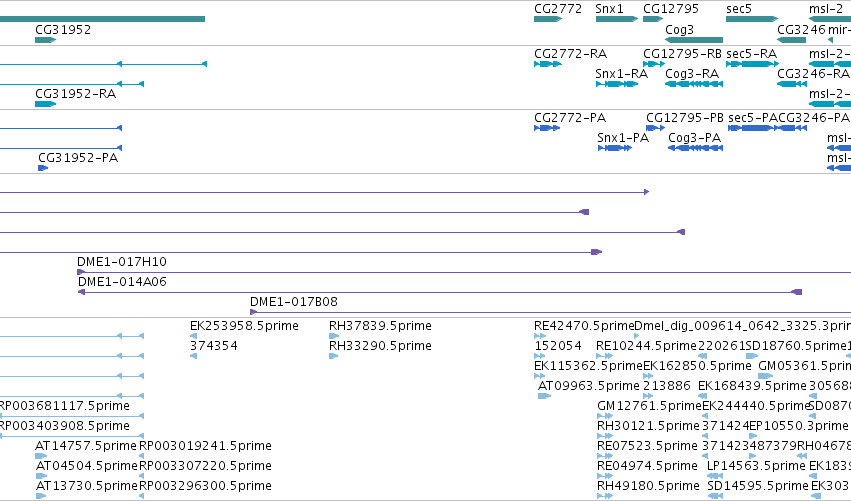Select the CG31952 gene glyph
The image size is (851, 501).
pos(46,40)
